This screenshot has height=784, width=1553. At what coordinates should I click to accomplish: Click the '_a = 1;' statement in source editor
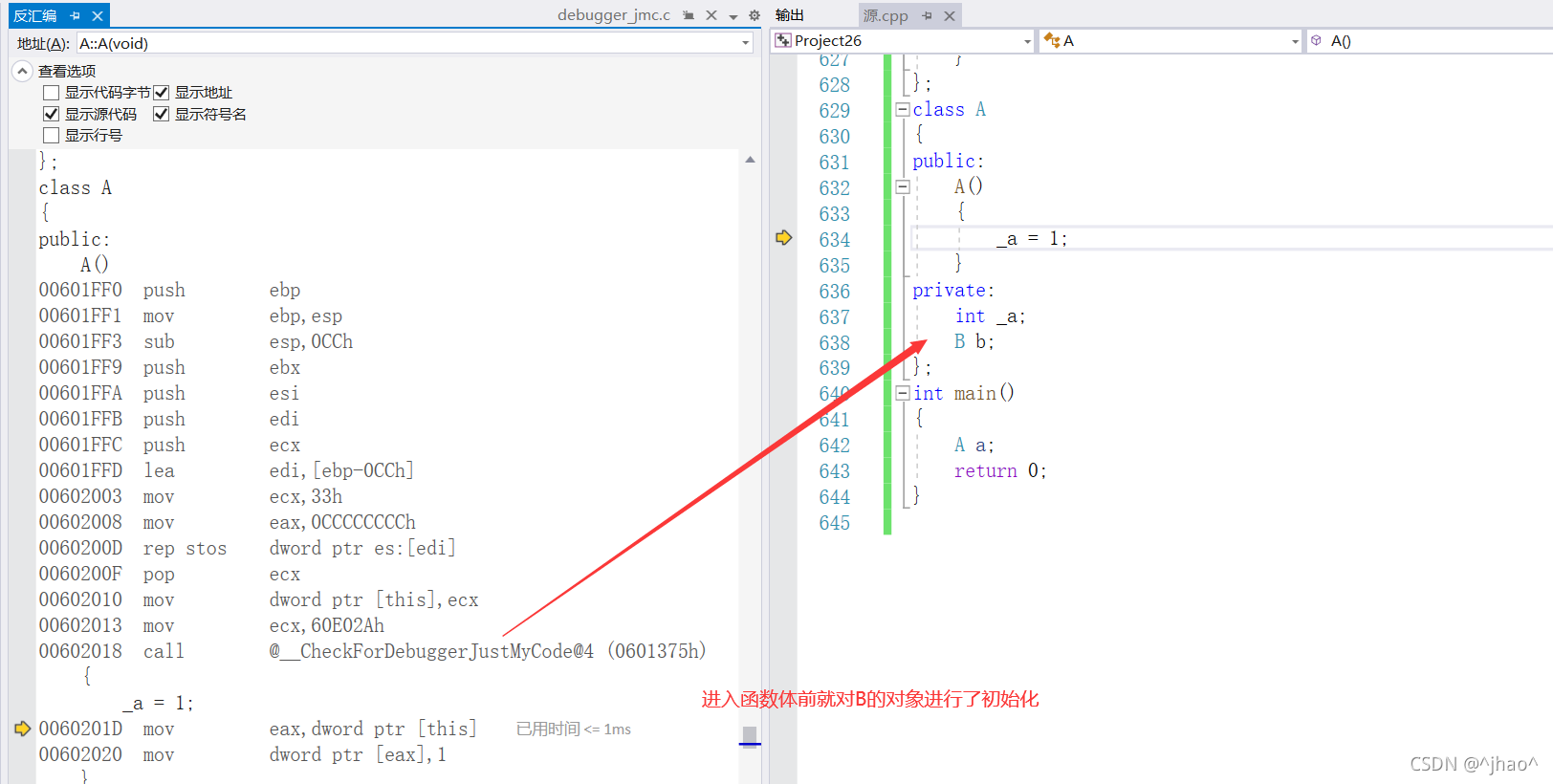click(x=1032, y=239)
